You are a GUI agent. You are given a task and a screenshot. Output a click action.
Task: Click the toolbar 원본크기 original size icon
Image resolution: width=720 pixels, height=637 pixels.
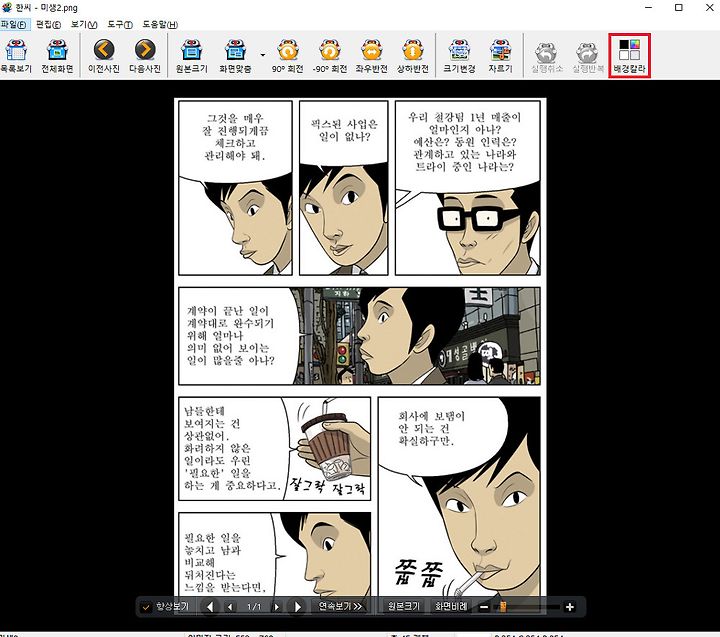pyautogui.click(x=191, y=56)
